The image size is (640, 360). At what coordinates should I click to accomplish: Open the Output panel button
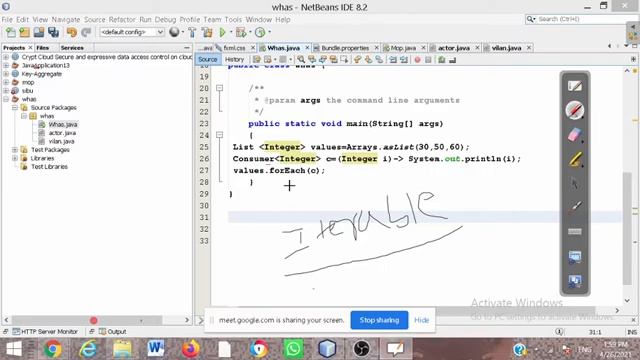[113, 332]
